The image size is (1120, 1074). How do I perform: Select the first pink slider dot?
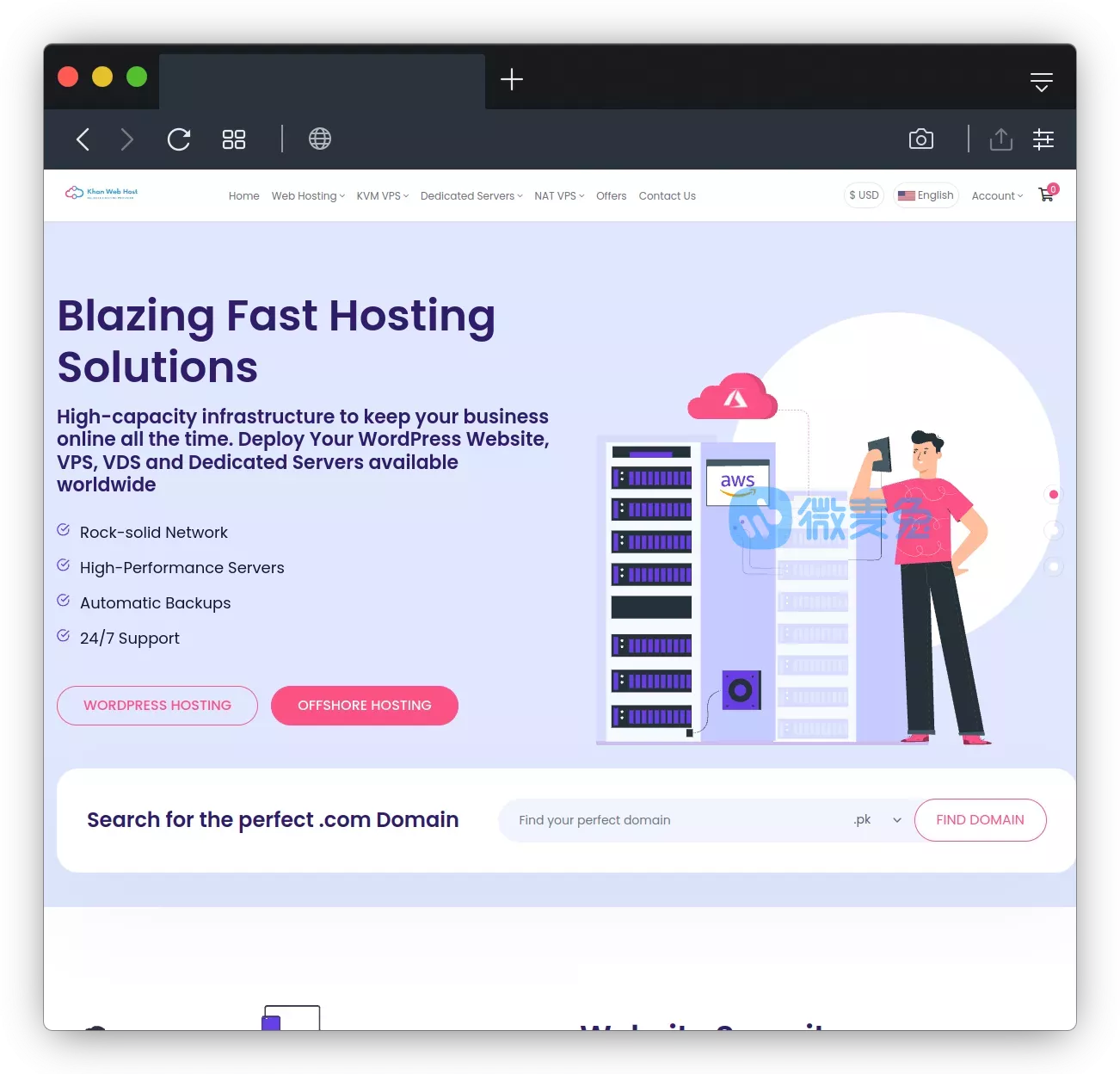[1053, 495]
